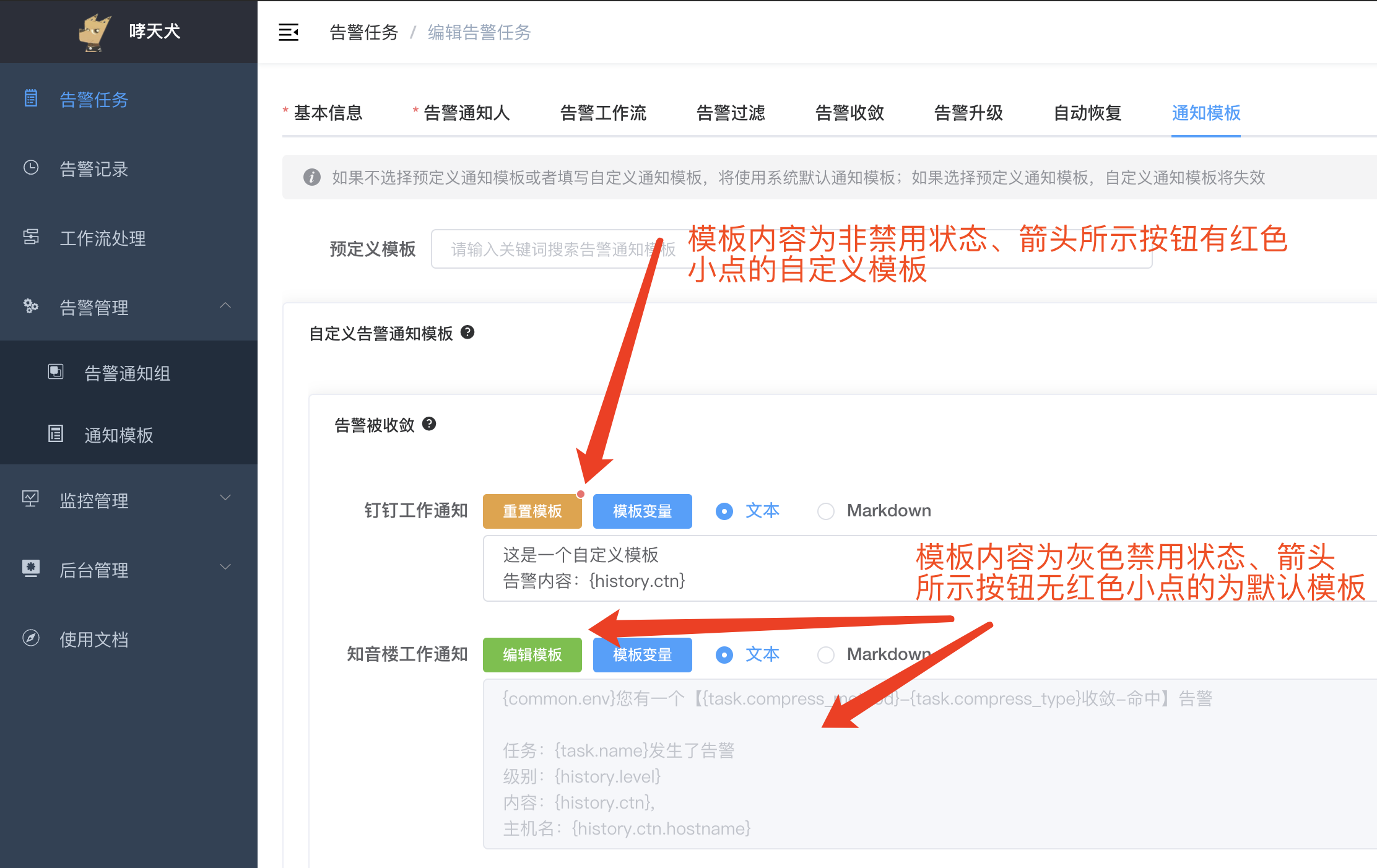
Task: Open 告警记录 in the sidebar
Action: tap(129, 168)
